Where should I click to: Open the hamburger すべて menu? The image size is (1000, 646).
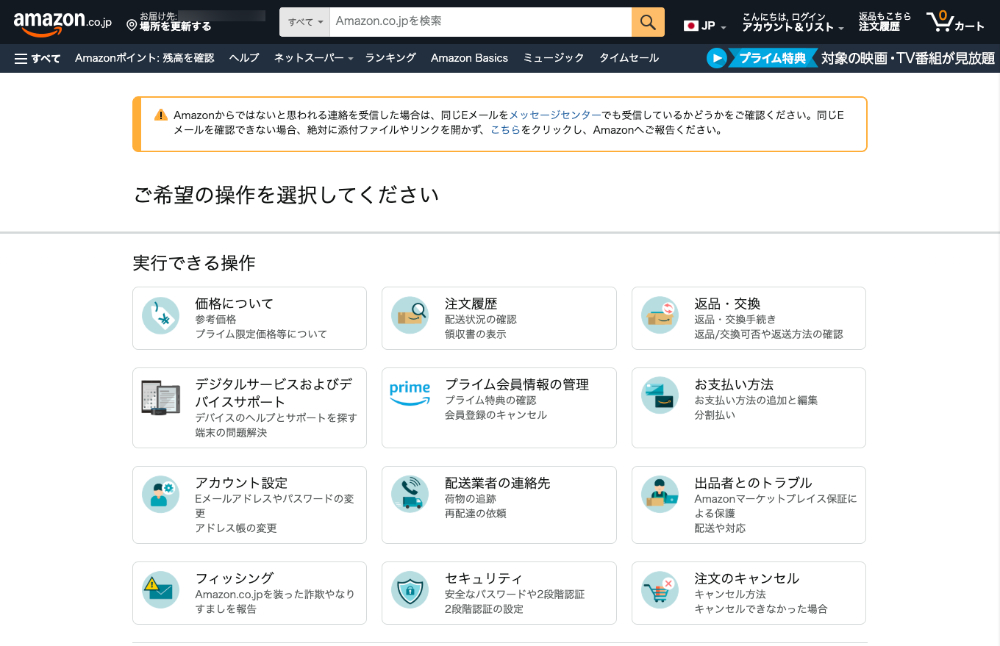pyautogui.click(x=37, y=59)
